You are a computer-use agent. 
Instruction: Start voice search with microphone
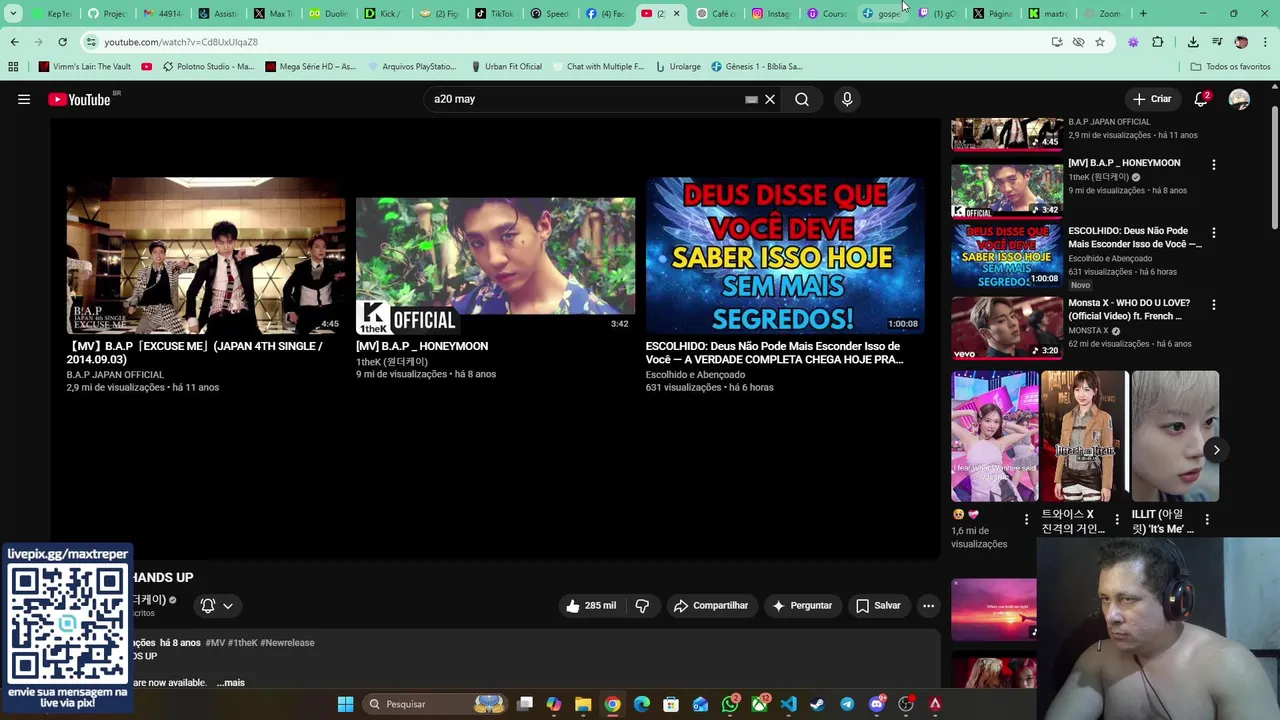847,99
